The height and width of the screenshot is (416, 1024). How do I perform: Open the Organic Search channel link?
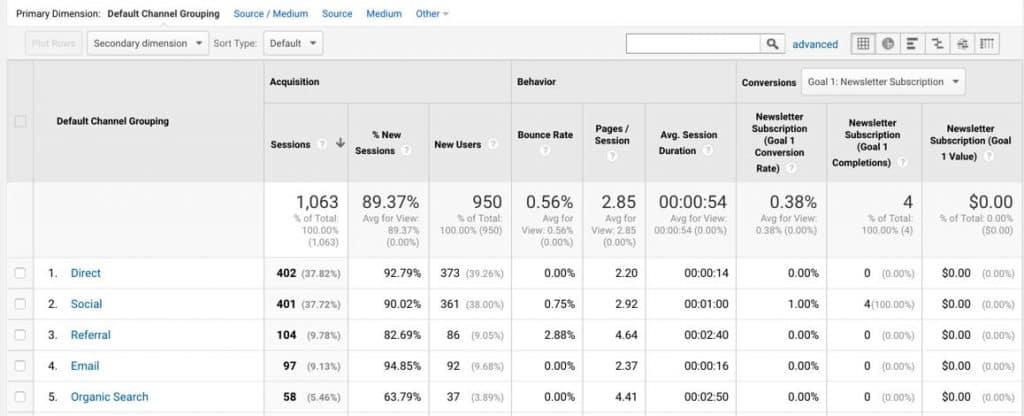coord(109,397)
